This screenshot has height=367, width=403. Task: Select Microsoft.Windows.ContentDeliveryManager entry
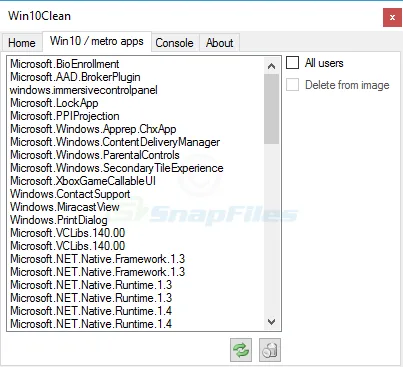135,142
